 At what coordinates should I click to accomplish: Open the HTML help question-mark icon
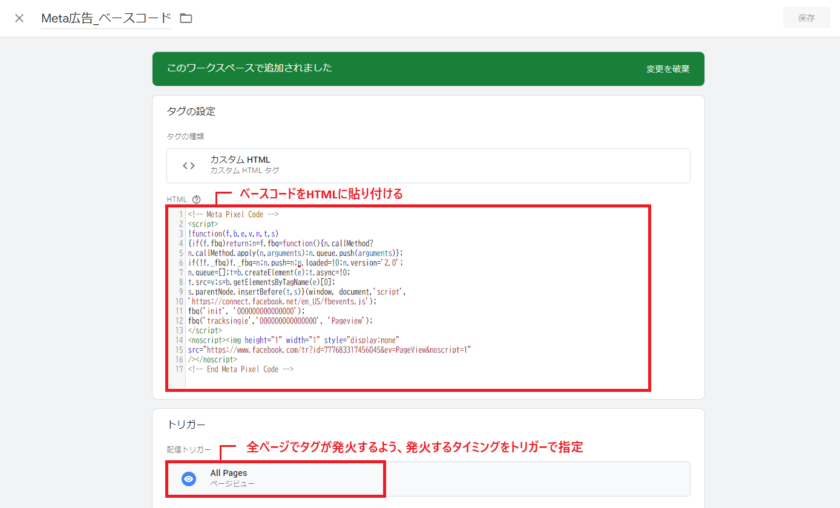197,200
